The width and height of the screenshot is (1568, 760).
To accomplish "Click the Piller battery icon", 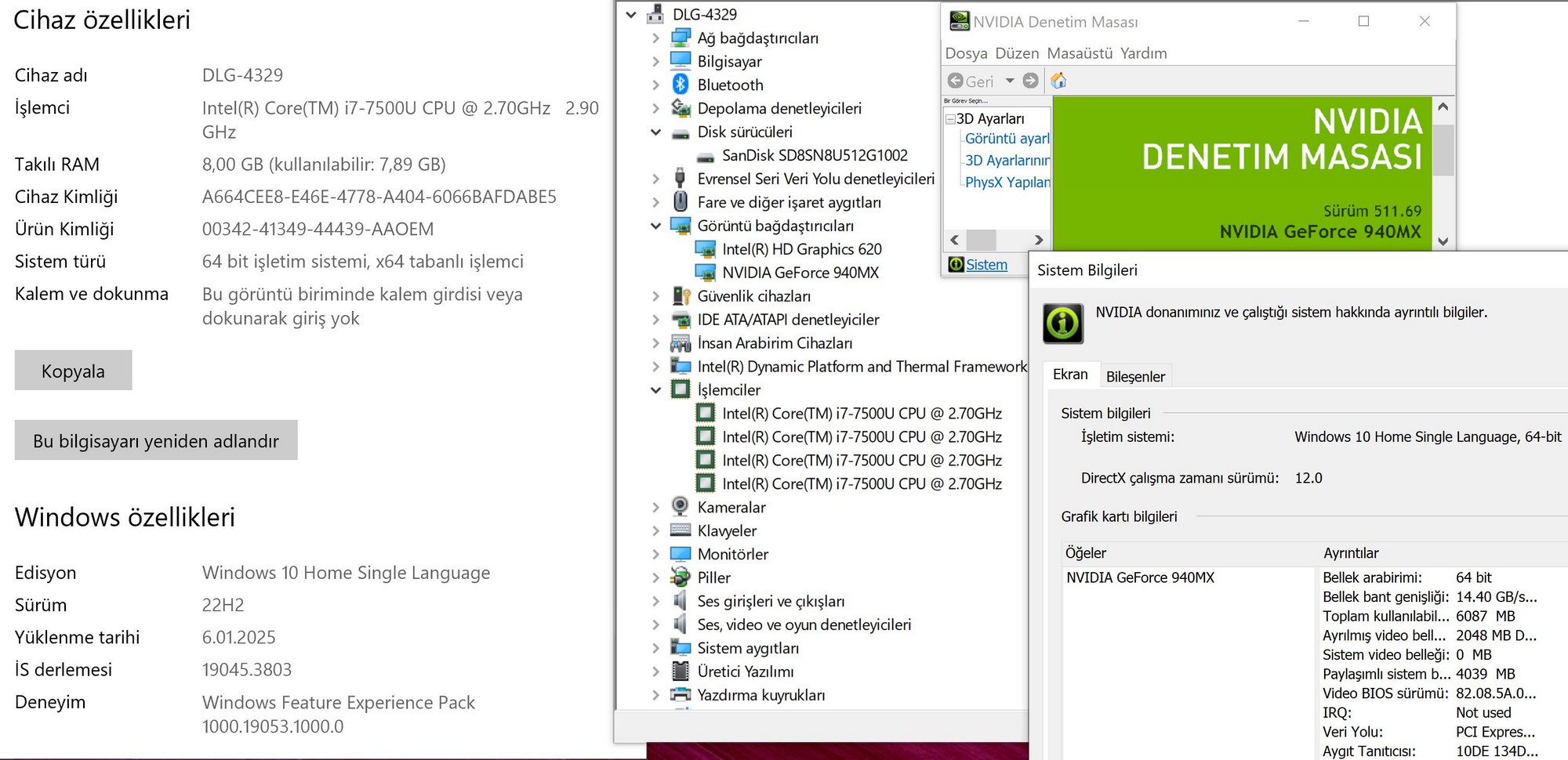I will pos(680,577).
